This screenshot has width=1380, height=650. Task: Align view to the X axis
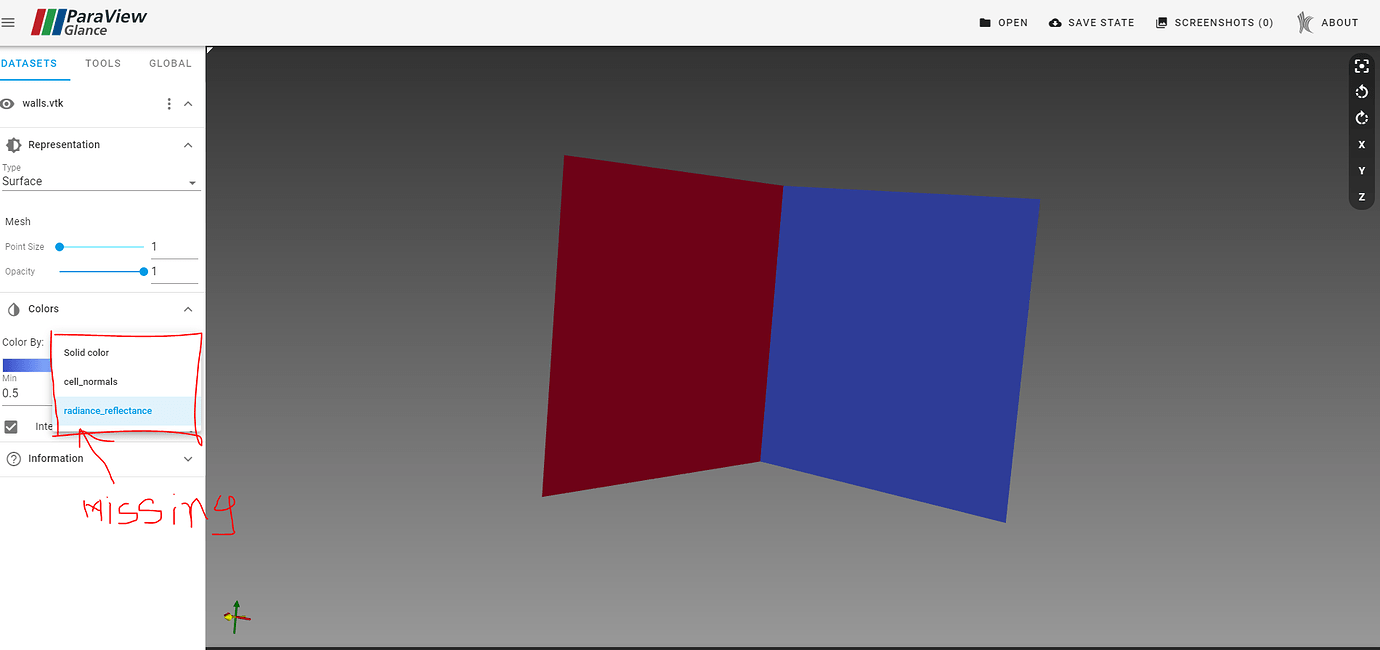1361,145
